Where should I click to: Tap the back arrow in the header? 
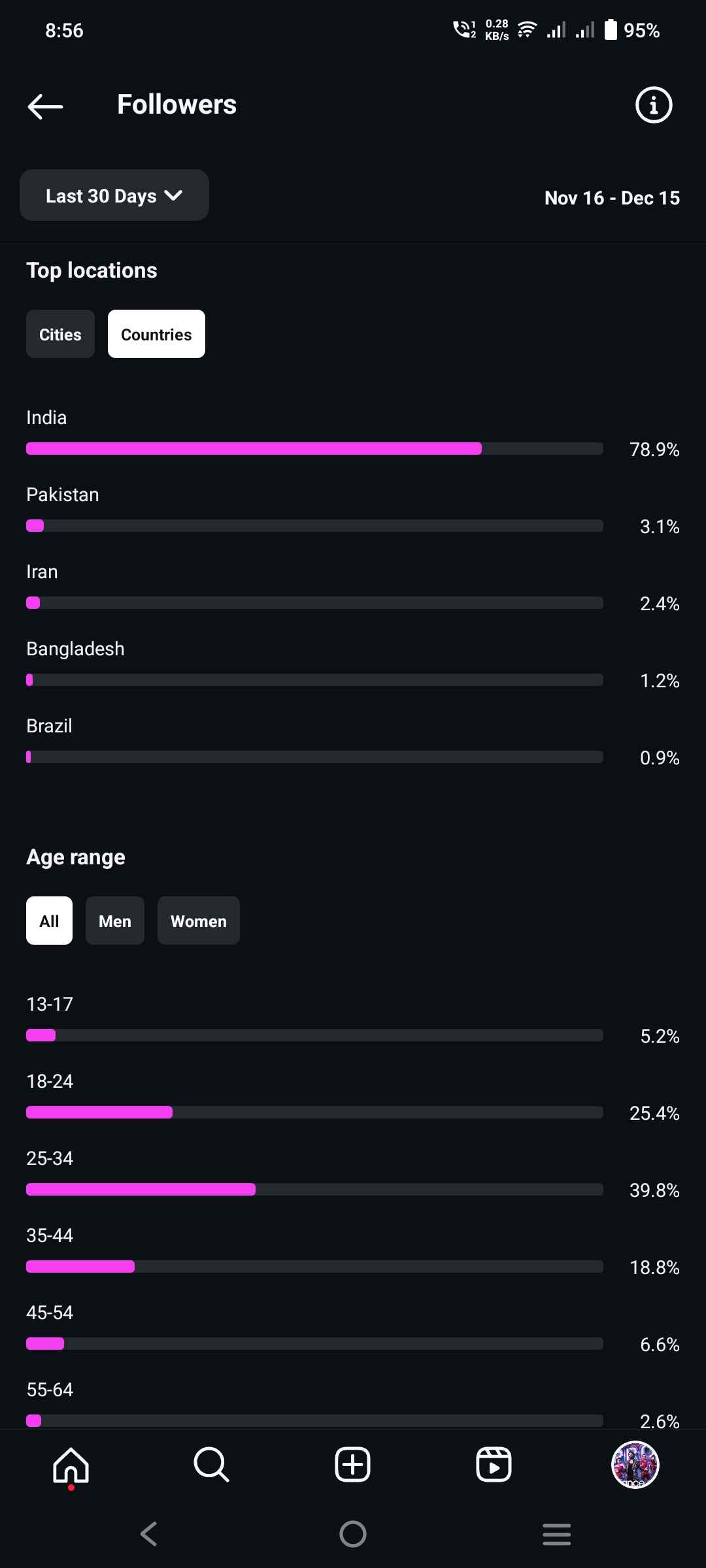coord(45,106)
